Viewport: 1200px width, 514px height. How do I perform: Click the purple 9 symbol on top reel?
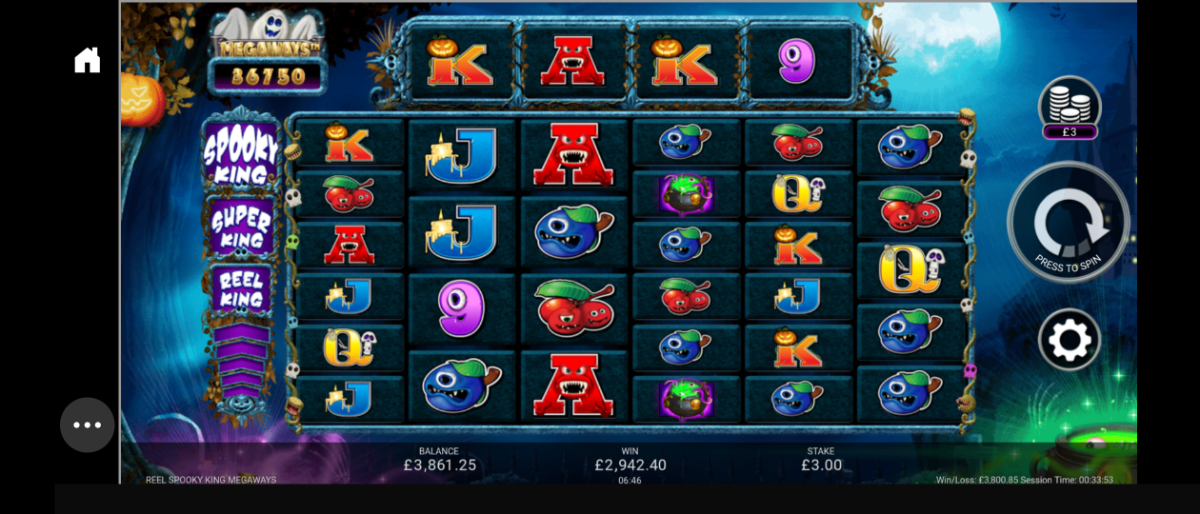click(x=797, y=62)
